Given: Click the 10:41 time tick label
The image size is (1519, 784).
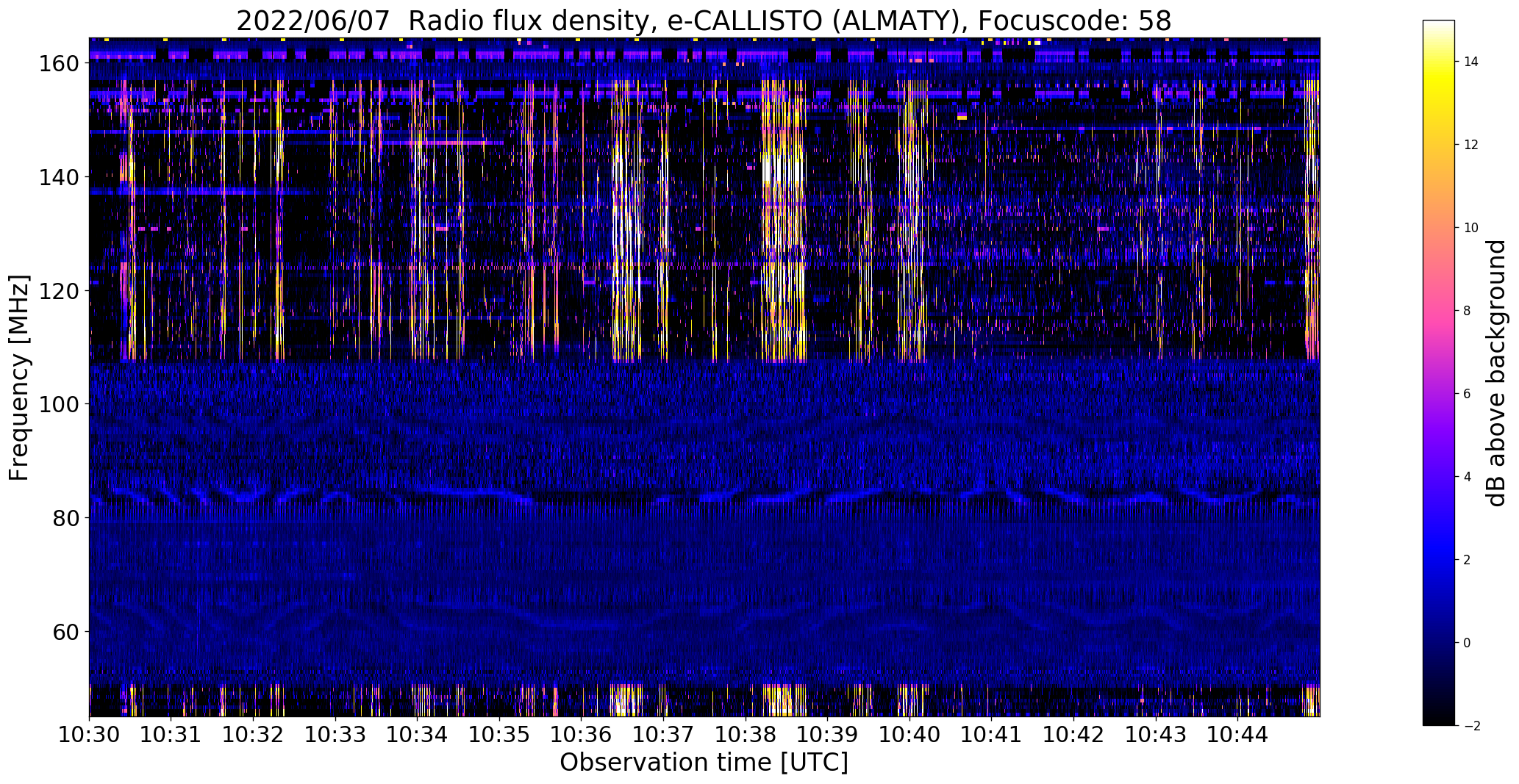Looking at the screenshot, I should click(991, 733).
